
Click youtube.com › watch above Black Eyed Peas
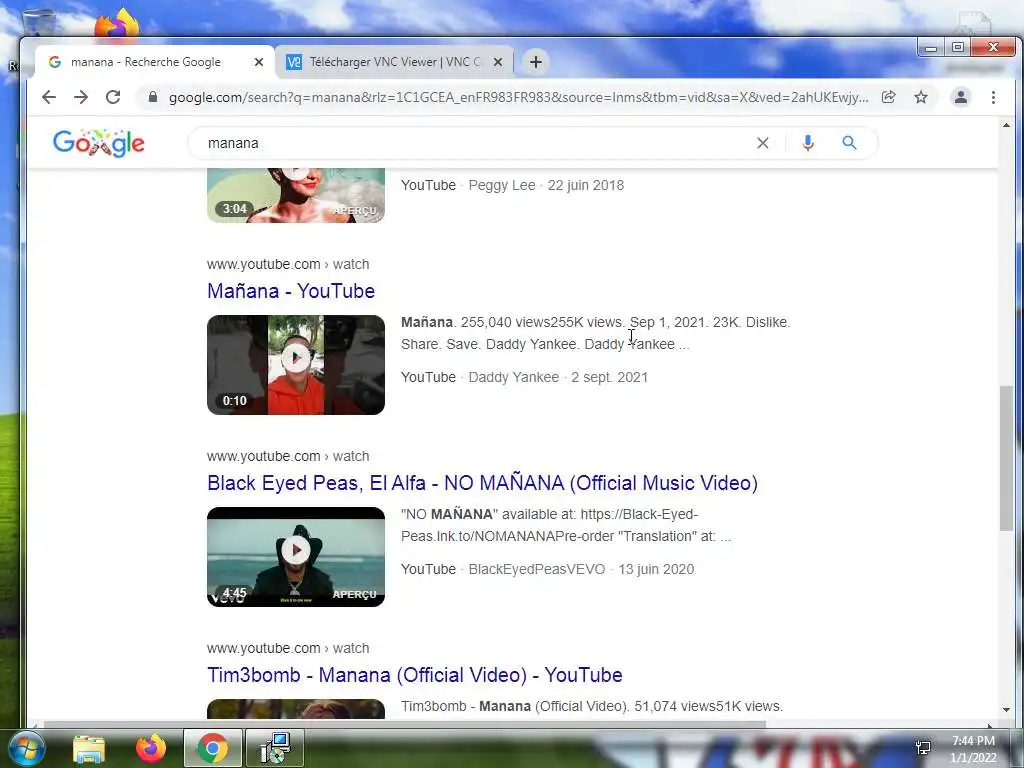pyautogui.click(x=288, y=456)
